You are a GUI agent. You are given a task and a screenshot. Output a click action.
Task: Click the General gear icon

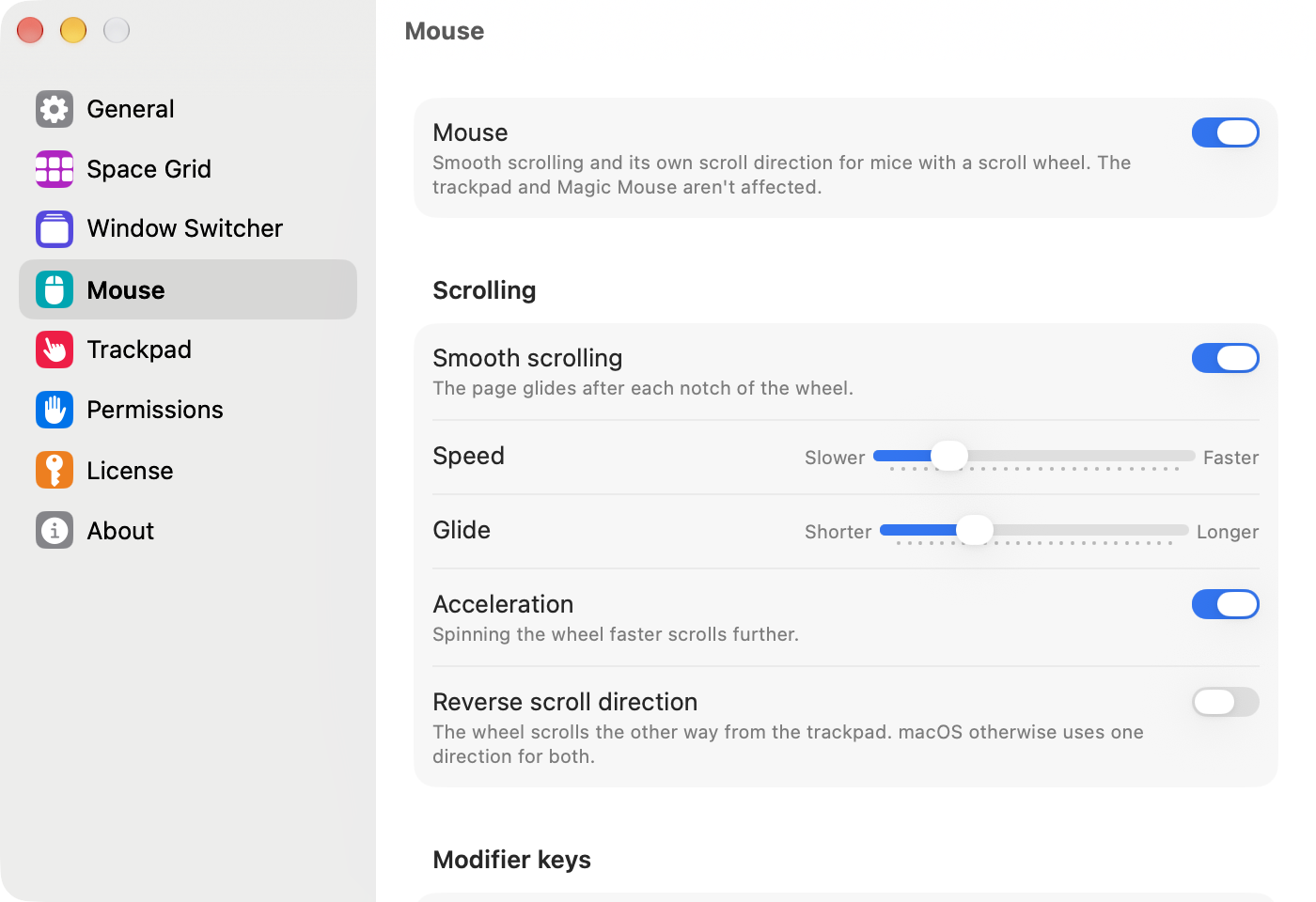55,109
